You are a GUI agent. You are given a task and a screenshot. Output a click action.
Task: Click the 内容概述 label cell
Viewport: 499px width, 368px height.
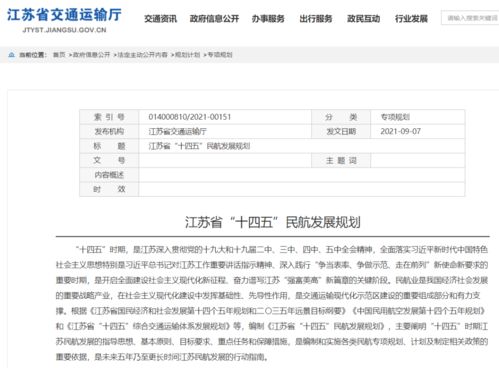coord(109,175)
